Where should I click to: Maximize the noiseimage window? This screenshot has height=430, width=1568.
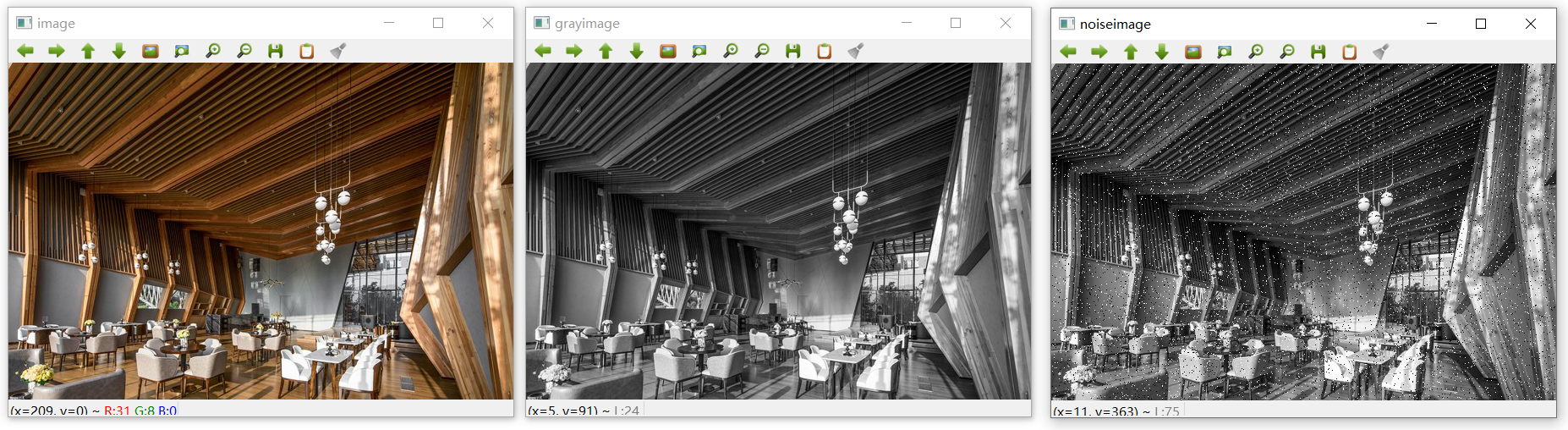pyautogui.click(x=1481, y=24)
